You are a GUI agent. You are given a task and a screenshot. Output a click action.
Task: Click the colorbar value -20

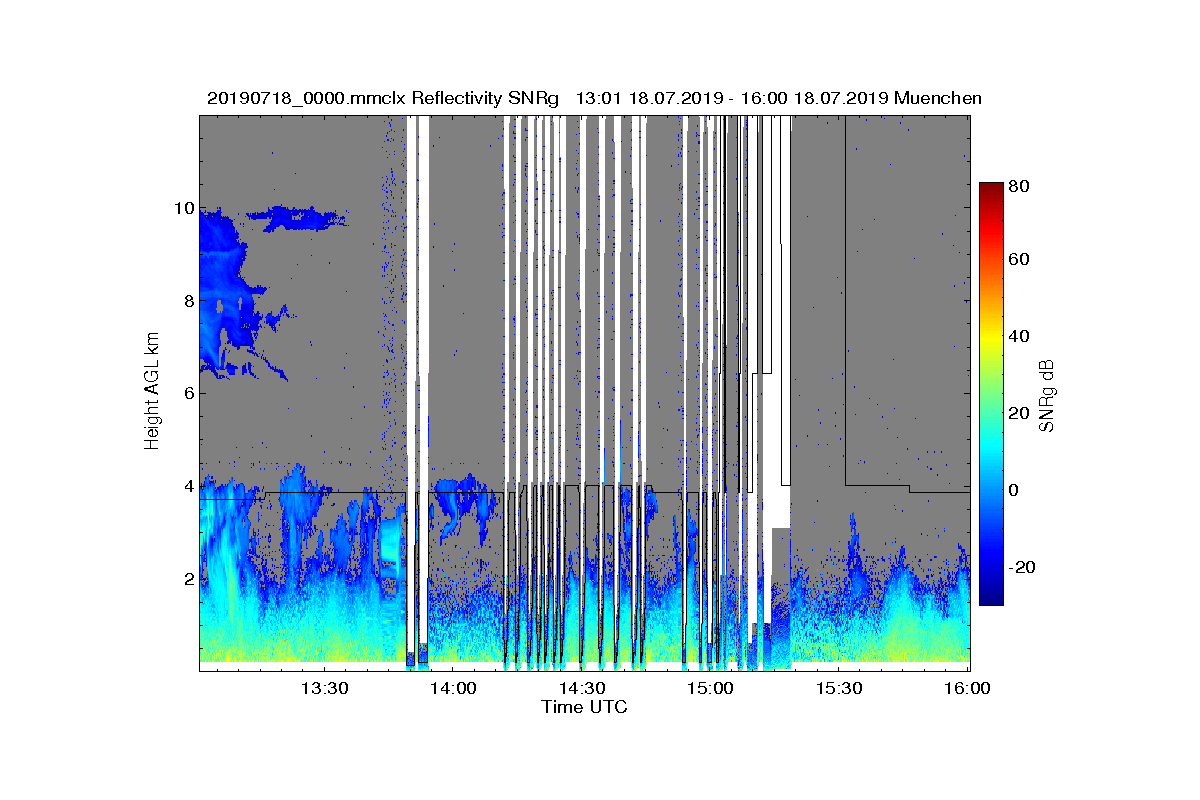[1024, 567]
